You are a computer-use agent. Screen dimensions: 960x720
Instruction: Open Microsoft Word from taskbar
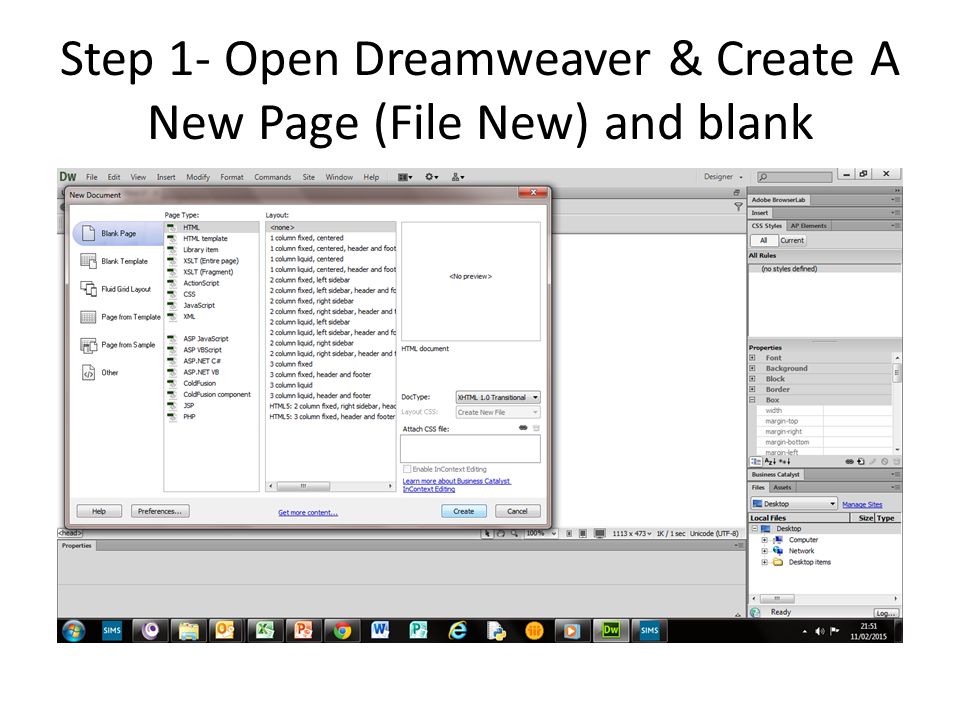(x=380, y=631)
